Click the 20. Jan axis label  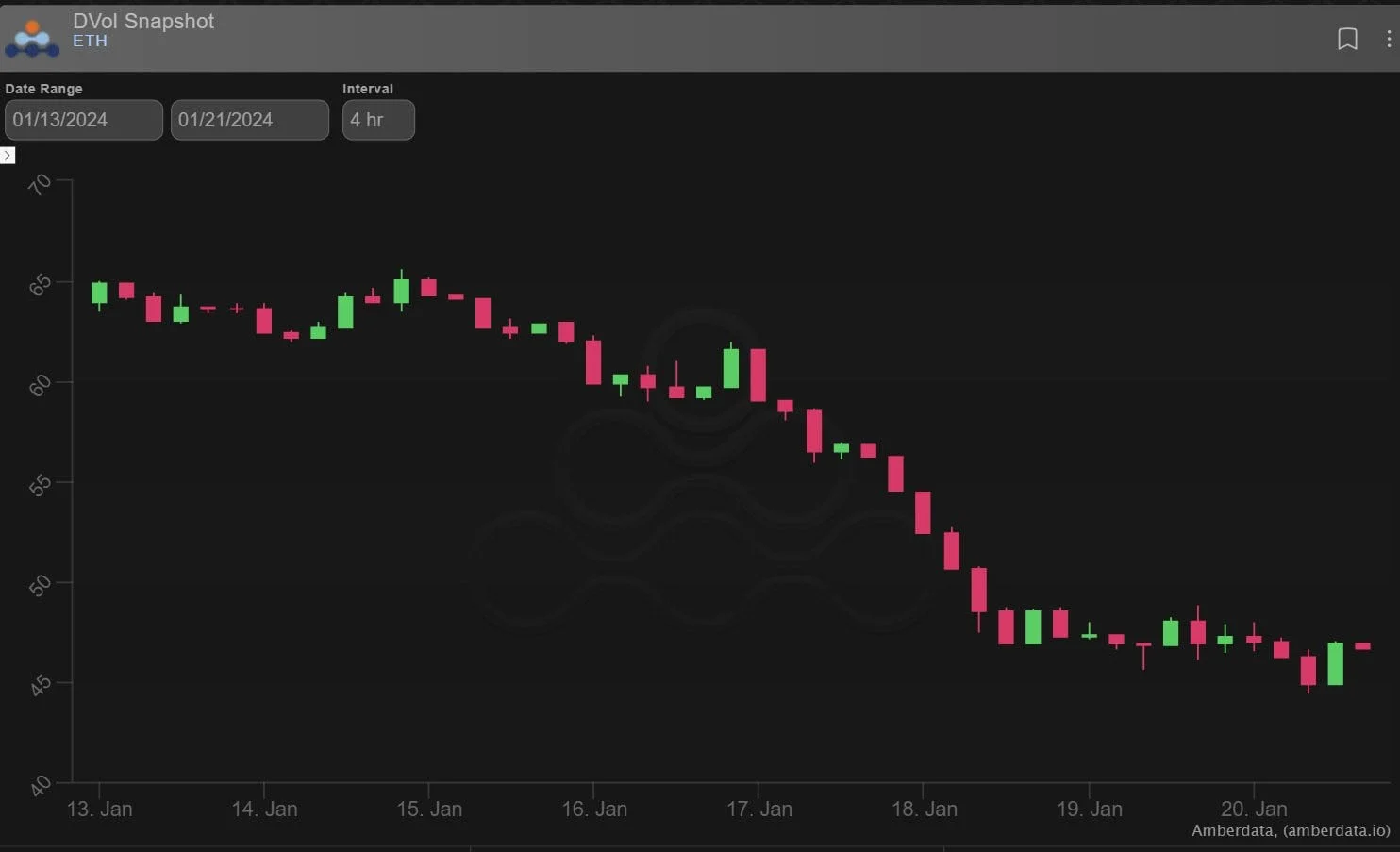[x=1254, y=809]
